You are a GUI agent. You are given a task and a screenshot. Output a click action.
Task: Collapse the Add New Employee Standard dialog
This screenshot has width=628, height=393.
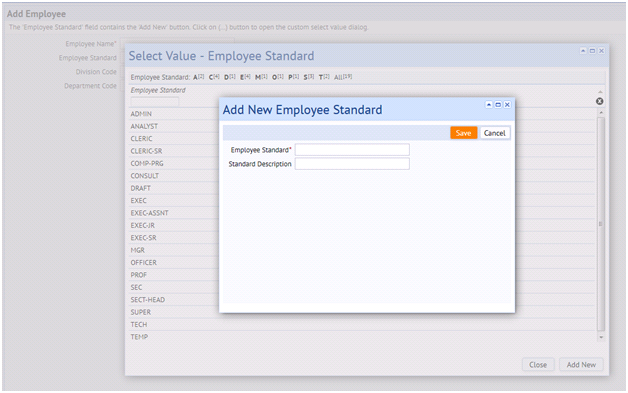point(489,105)
